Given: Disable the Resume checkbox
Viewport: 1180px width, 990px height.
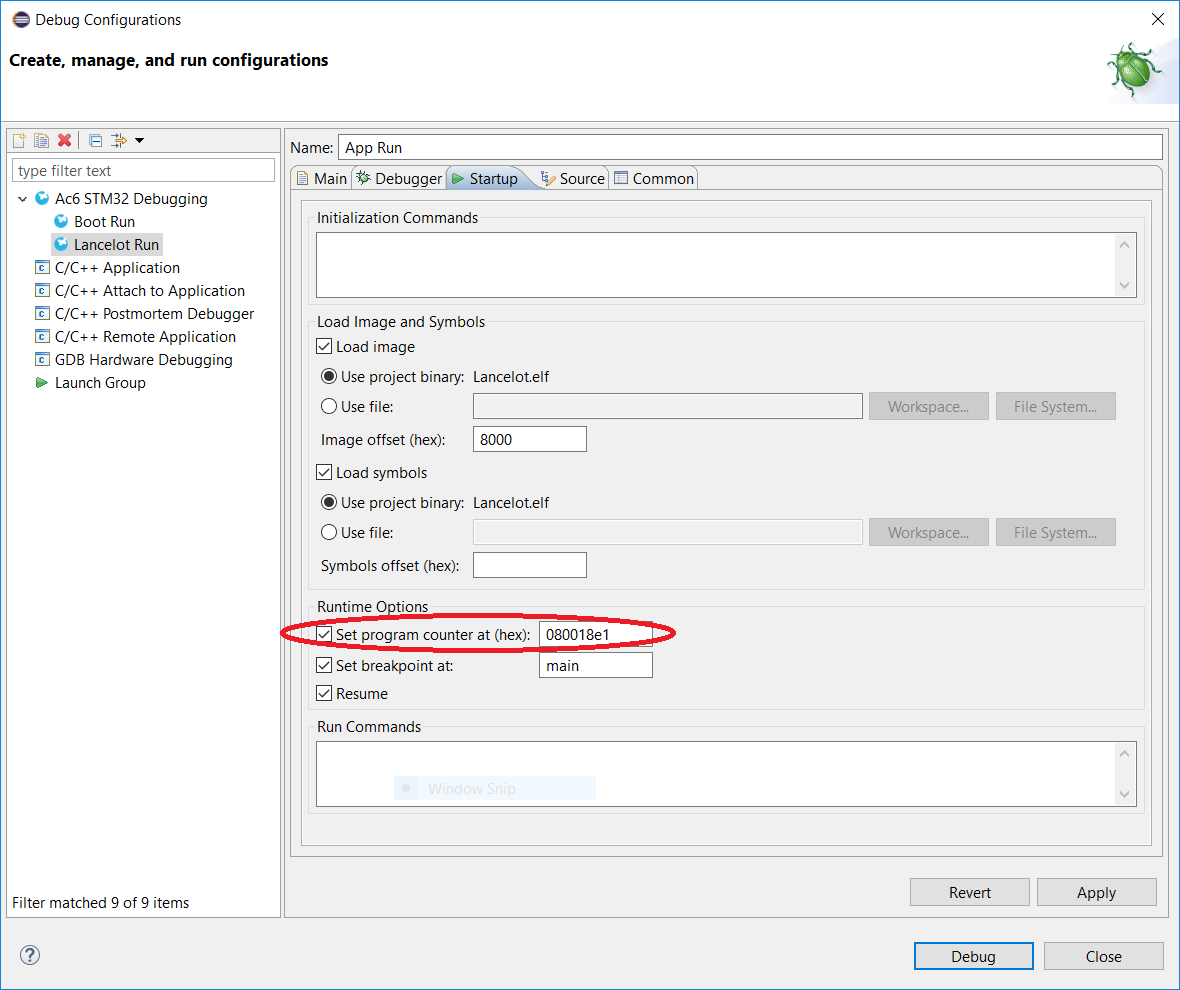Looking at the screenshot, I should 324,693.
